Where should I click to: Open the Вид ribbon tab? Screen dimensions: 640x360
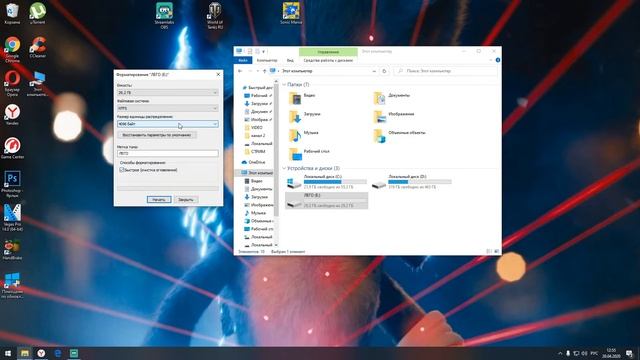click(290, 60)
